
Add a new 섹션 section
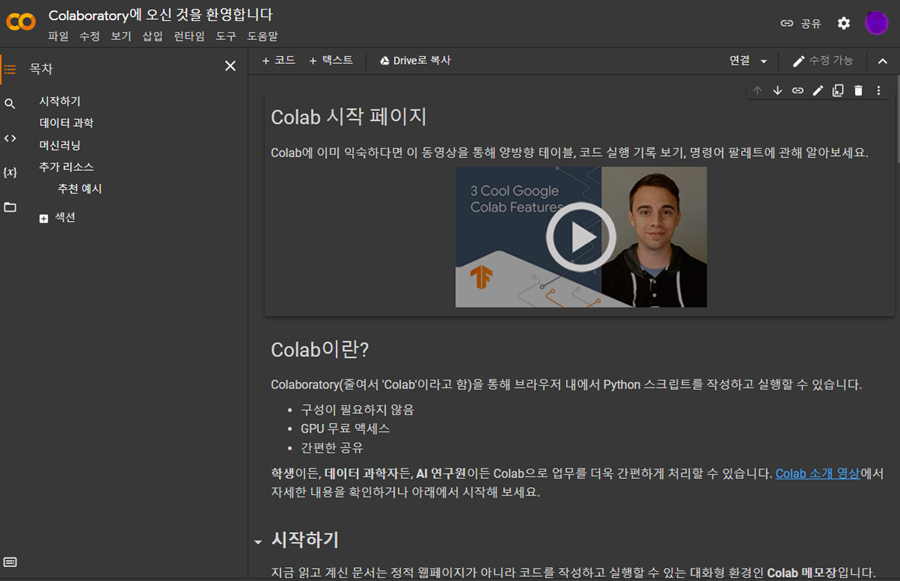click(x=57, y=218)
